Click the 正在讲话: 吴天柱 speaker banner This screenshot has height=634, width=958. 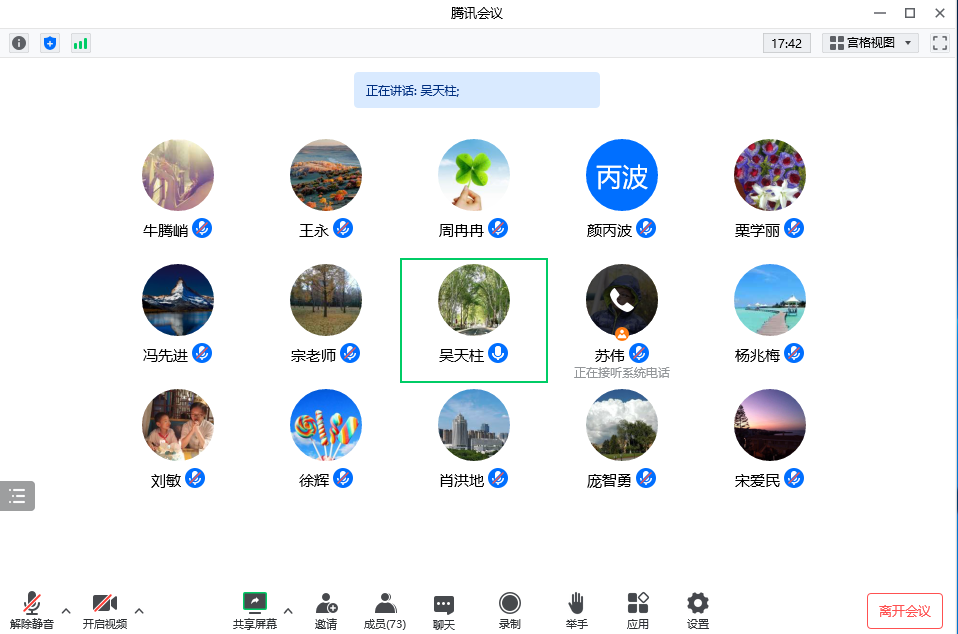[x=477, y=90]
